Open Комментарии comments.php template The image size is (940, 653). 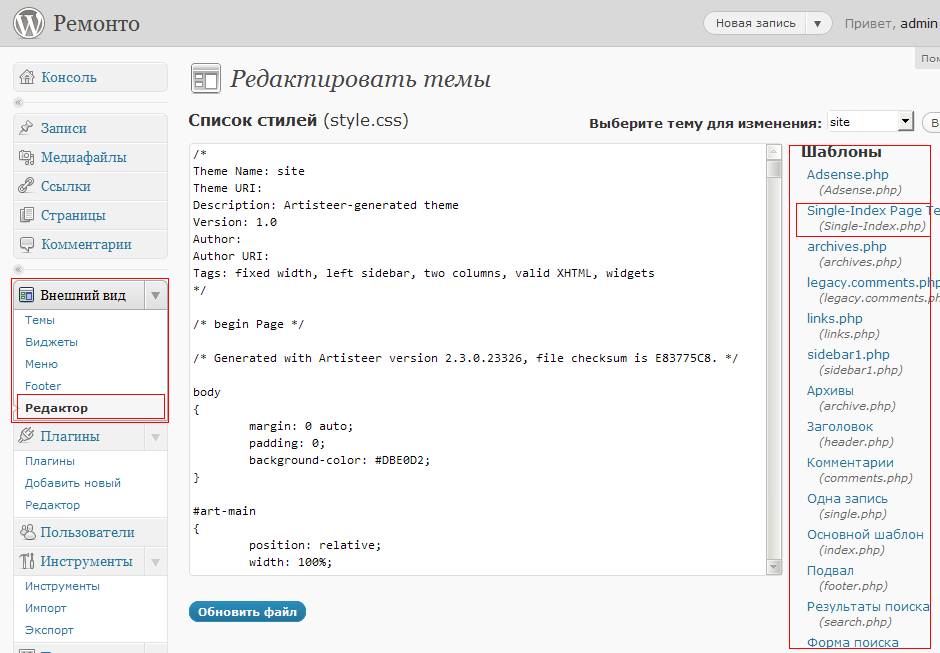pyautogui.click(x=850, y=462)
